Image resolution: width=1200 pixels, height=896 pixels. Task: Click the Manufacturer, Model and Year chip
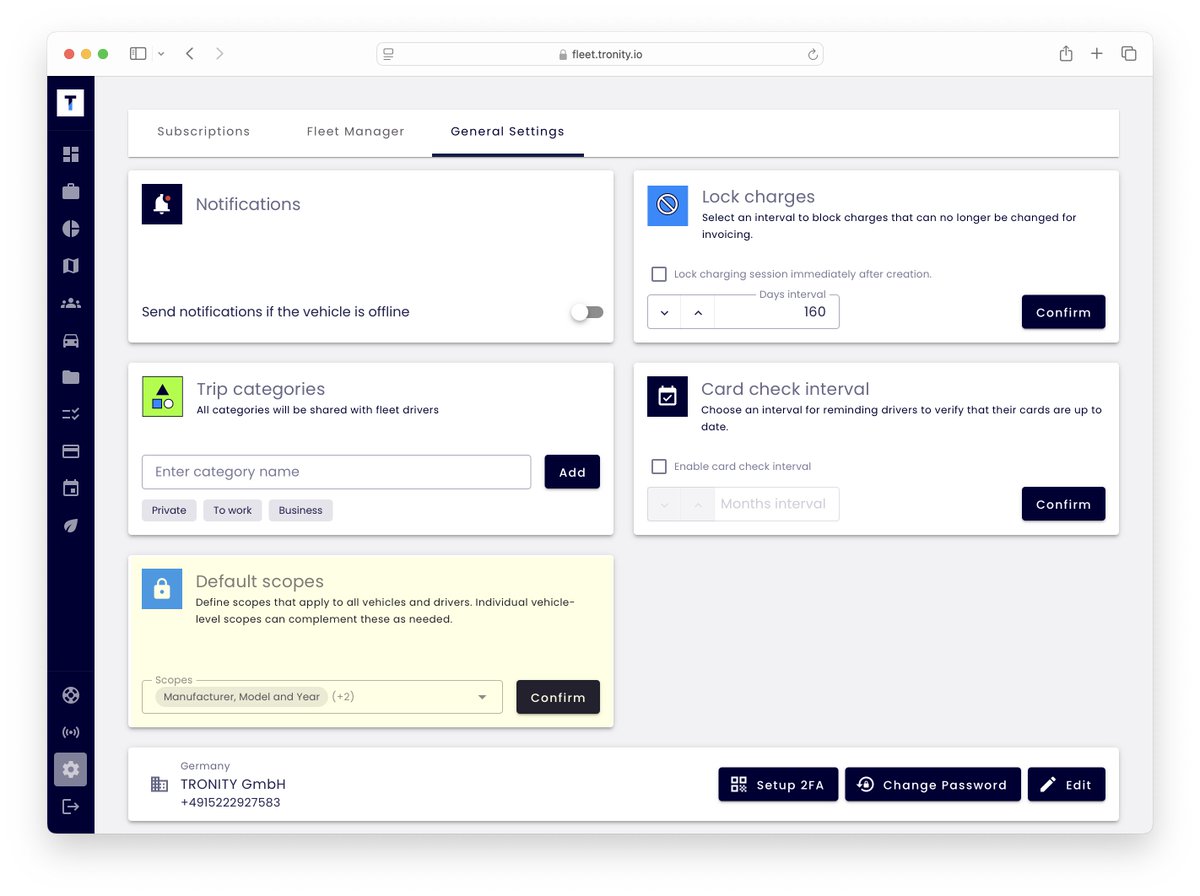[241, 697]
